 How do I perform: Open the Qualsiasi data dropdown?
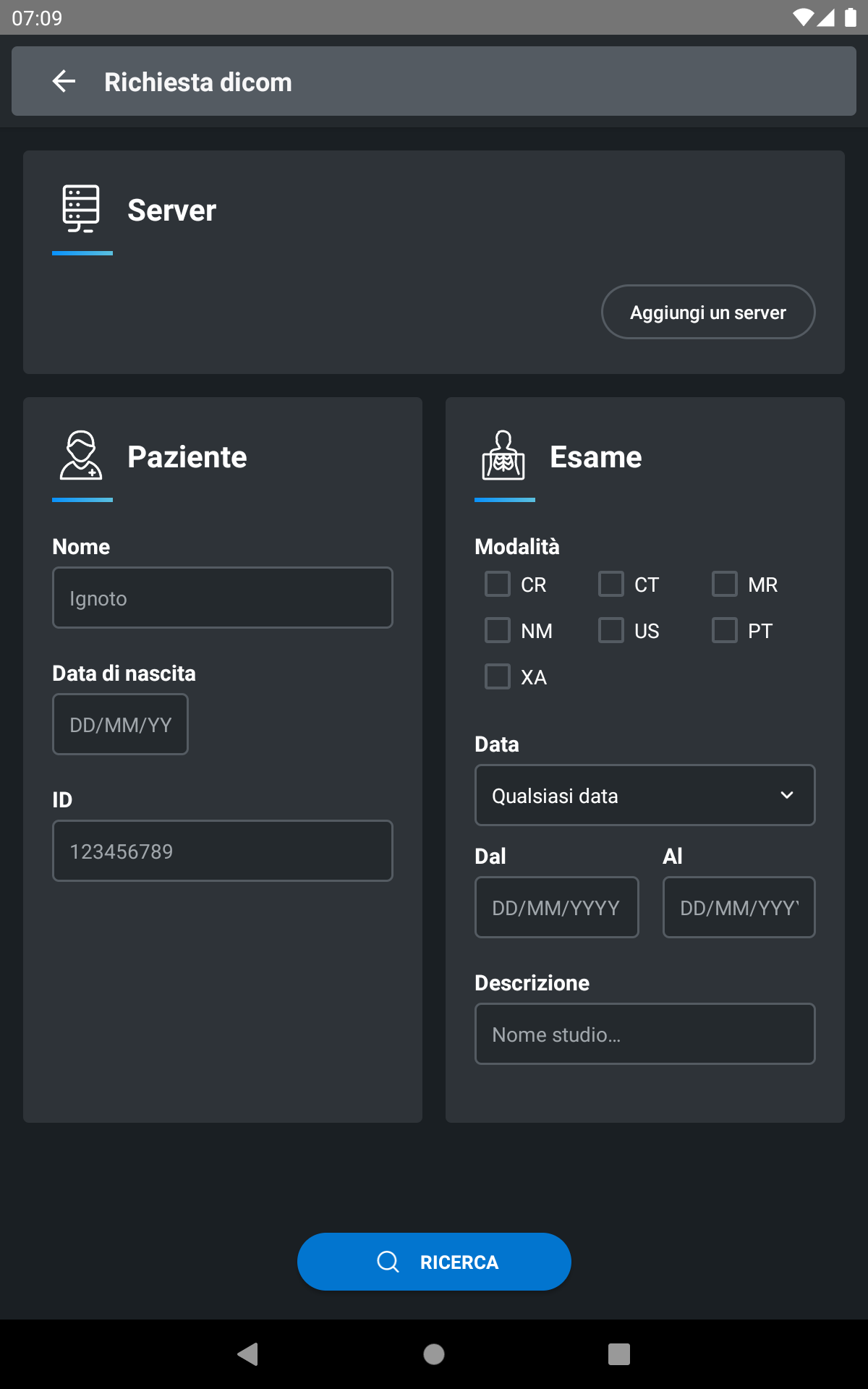[x=645, y=795]
